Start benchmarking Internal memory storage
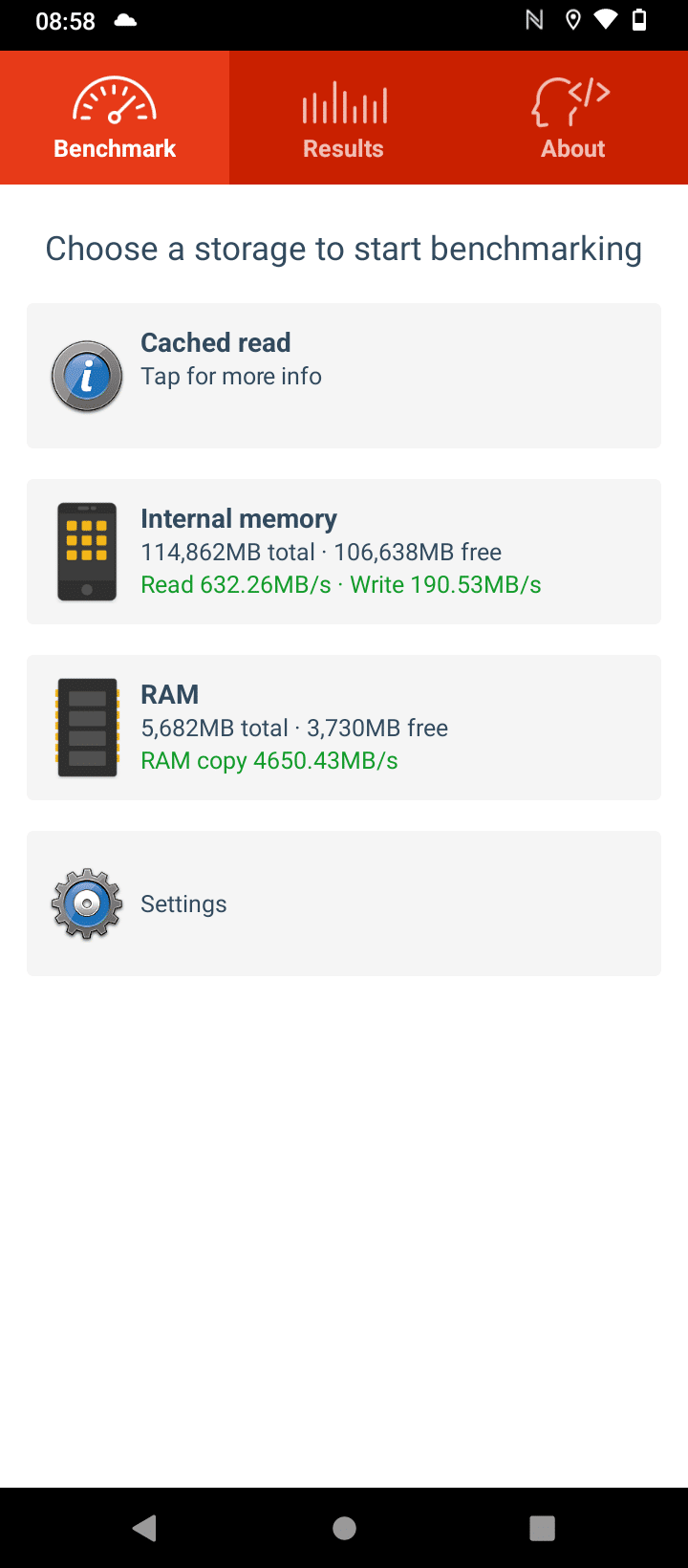Viewport: 688px width, 1568px height. (344, 552)
